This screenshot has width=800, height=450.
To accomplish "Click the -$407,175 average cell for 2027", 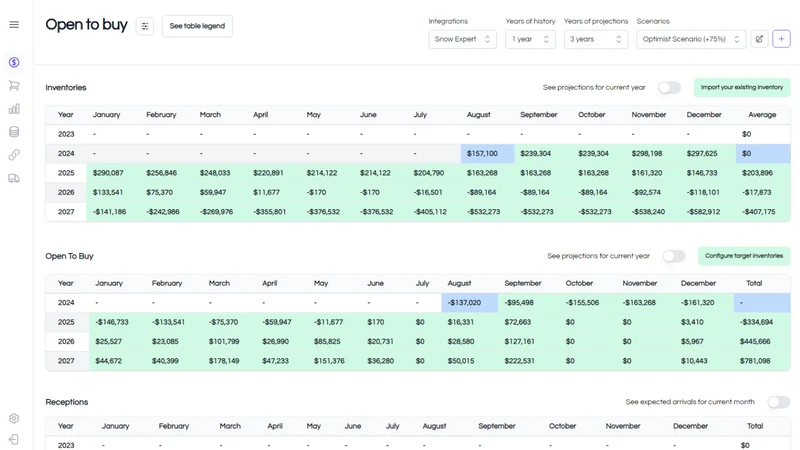I will pos(763,212).
